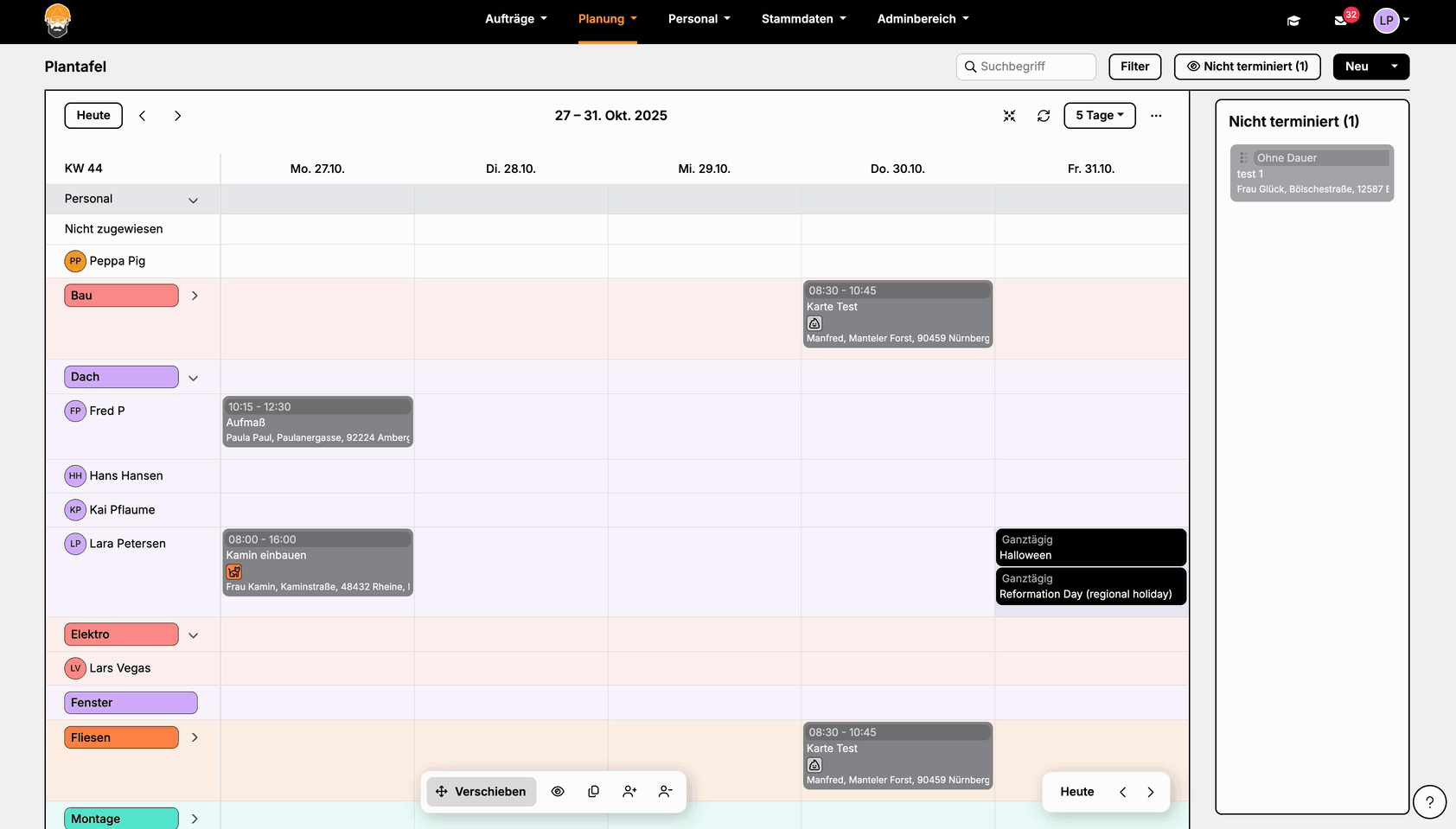Image resolution: width=1456 pixels, height=829 pixels.
Task: Toggle the Nicht terminiert (1) panel
Action: (1247, 67)
